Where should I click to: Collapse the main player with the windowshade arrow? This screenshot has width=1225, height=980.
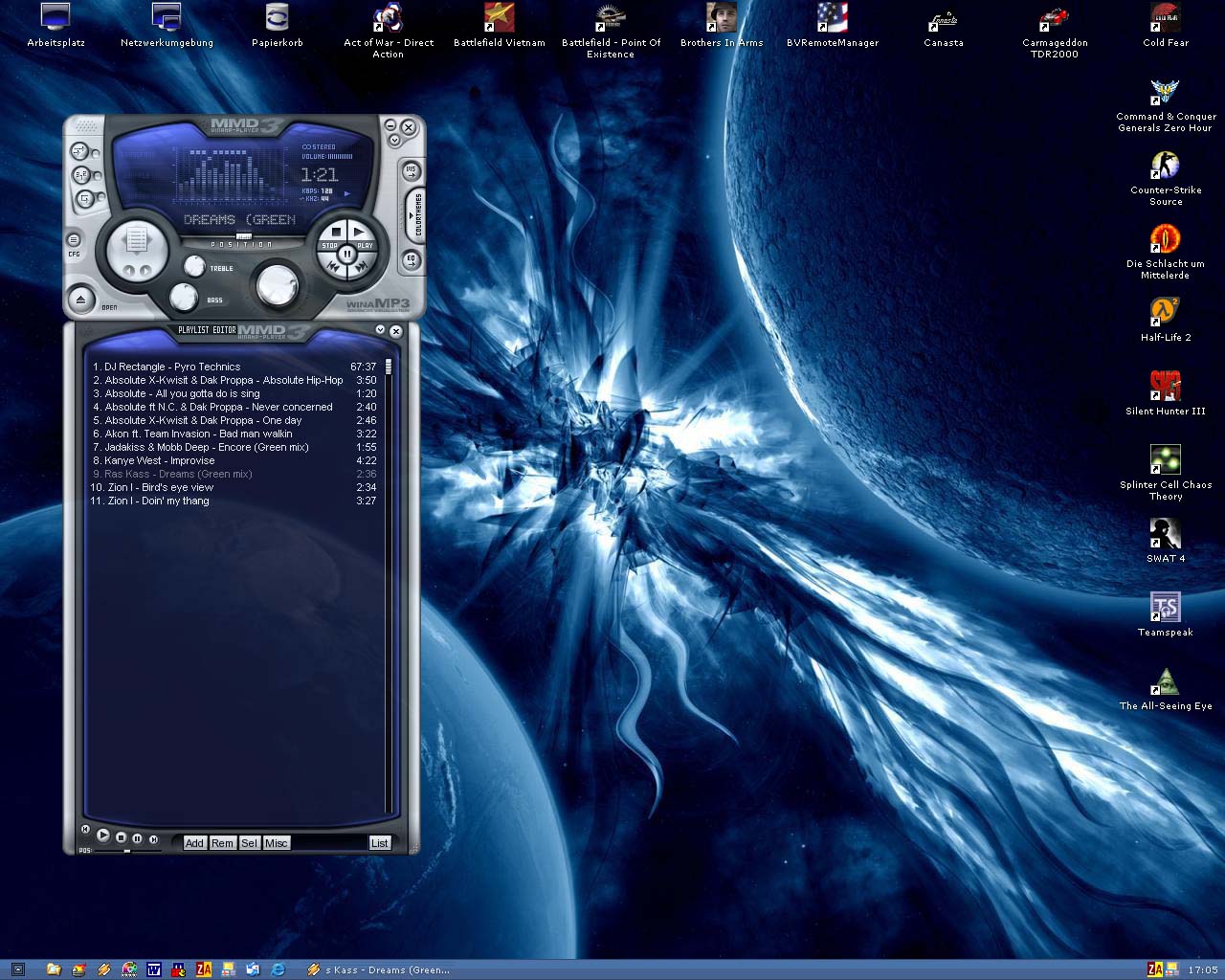(394, 140)
